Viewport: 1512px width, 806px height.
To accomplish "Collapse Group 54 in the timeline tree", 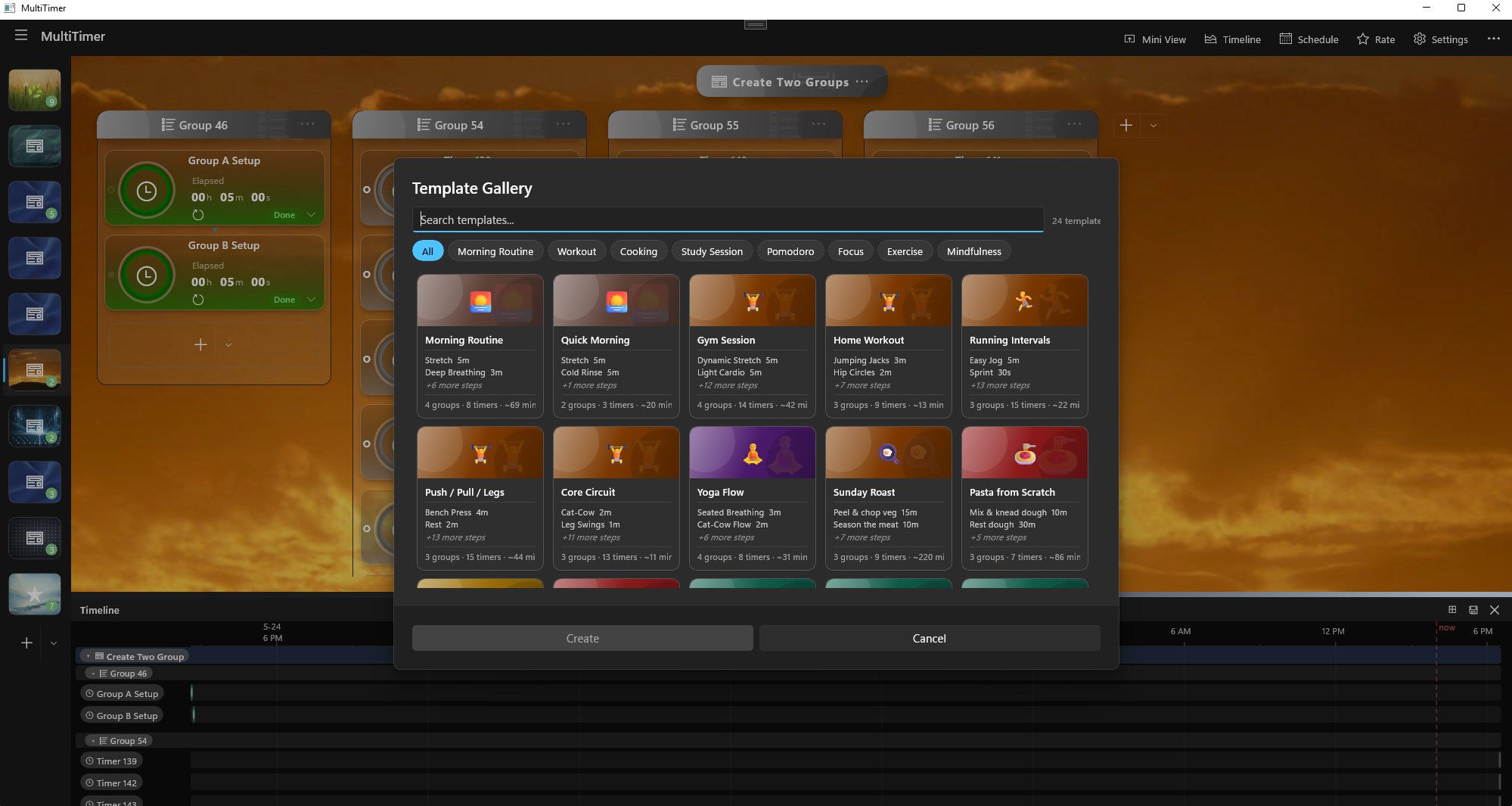I will click(x=93, y=741).
